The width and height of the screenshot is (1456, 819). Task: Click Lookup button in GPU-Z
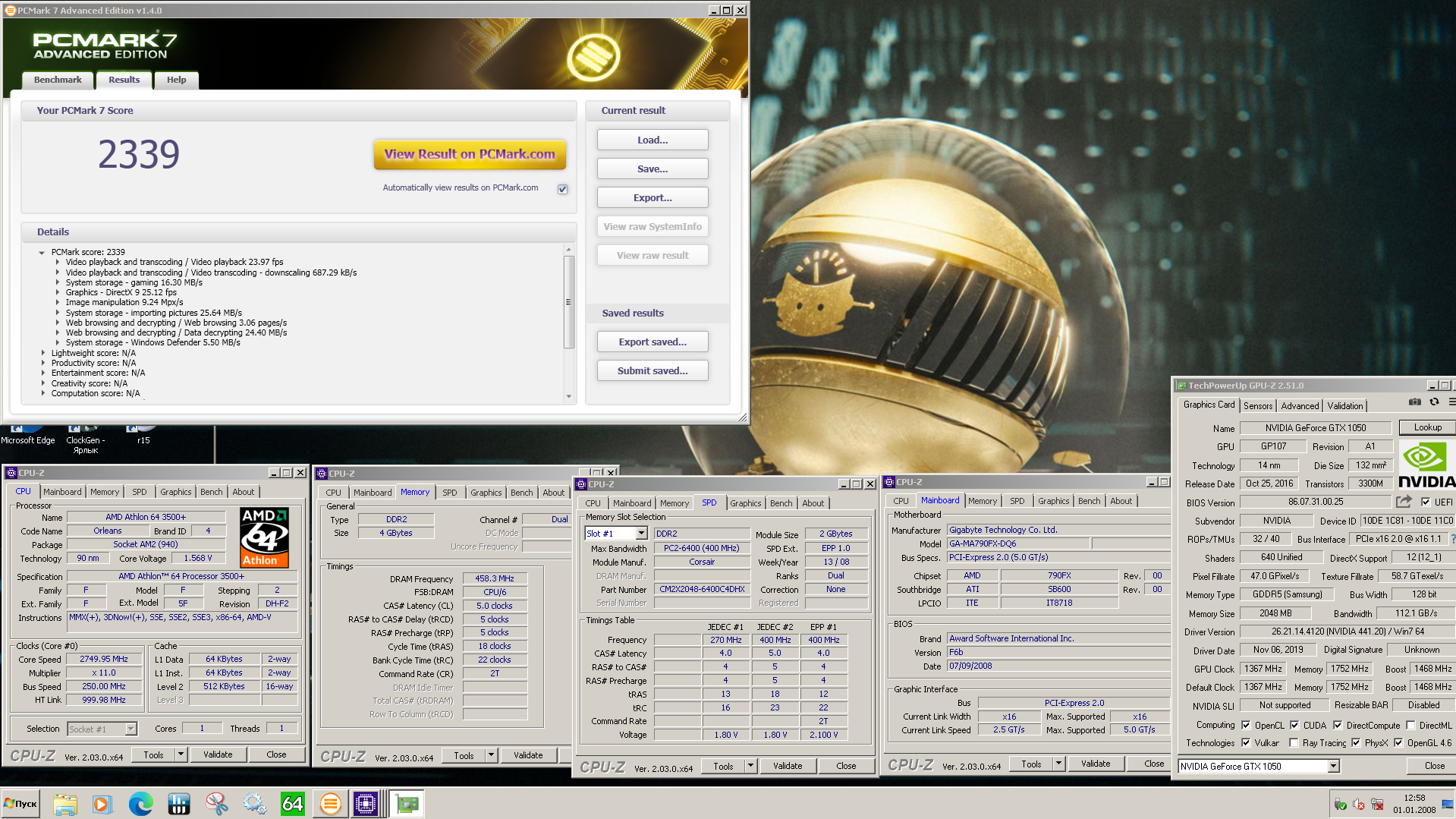click(x=1427, y=427)
